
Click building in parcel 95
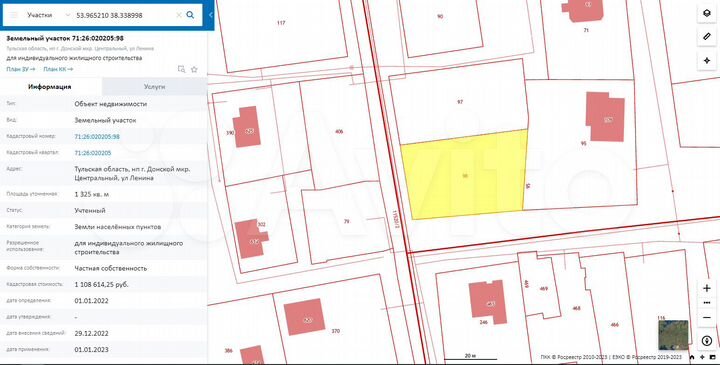(605, 117)
